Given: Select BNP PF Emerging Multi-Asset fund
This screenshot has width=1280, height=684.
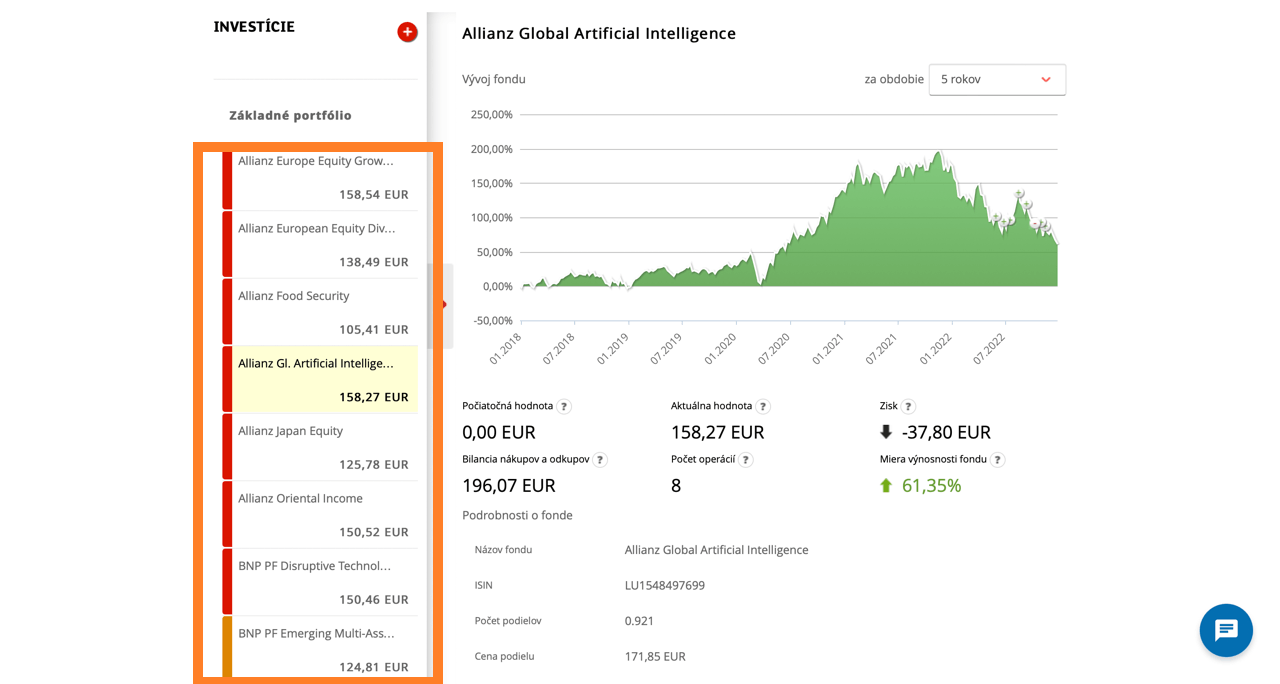Looking at the screenshot, I should tap(320, 647).
